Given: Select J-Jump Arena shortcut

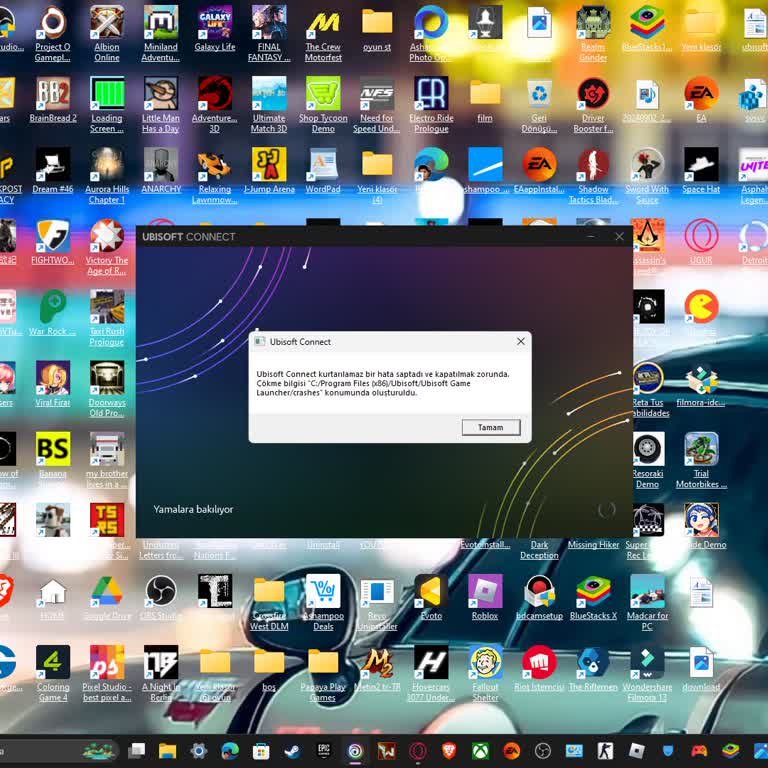Looking at the screenshot, I should [x=269, y=171].
